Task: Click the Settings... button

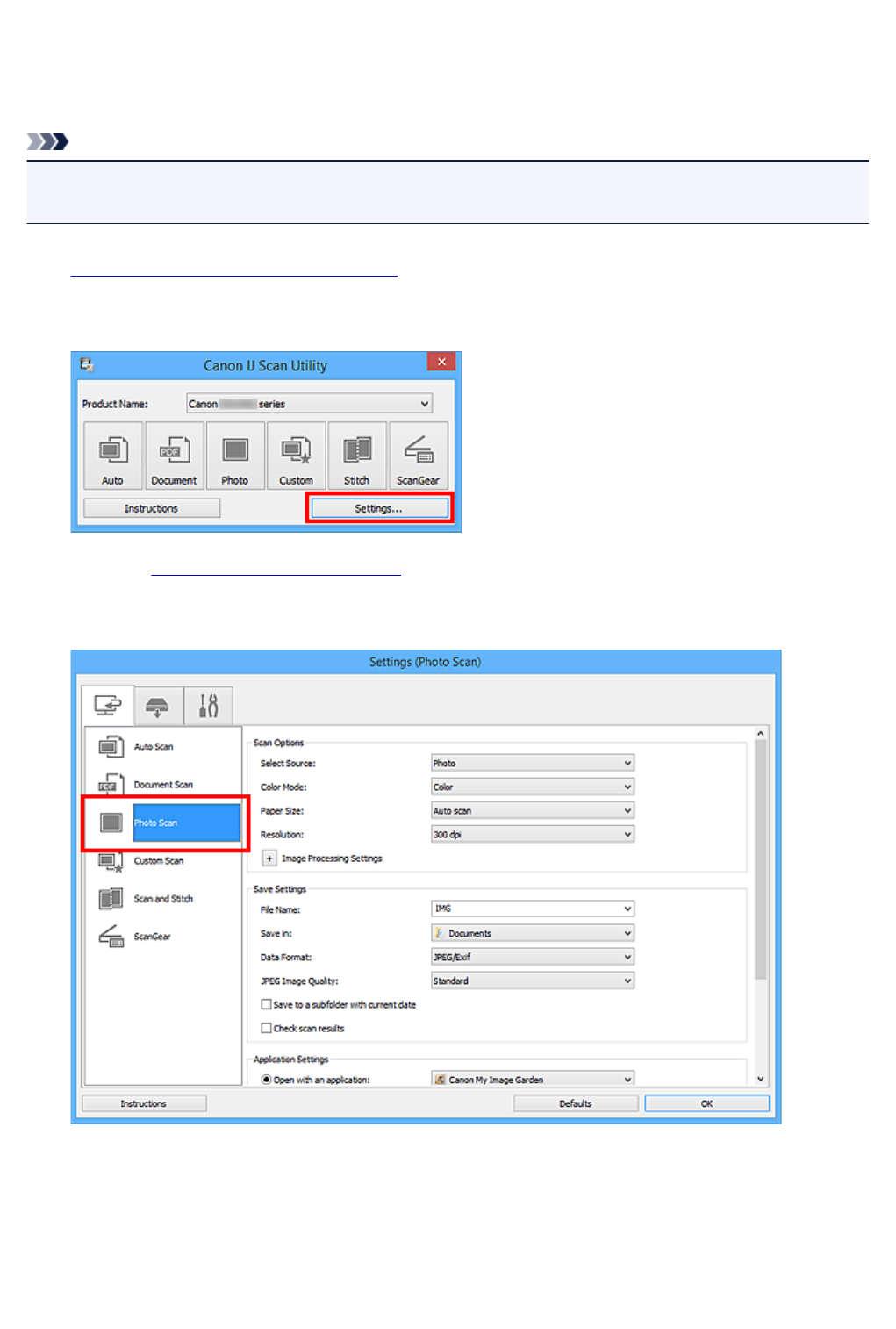Action: coord(378,508)
